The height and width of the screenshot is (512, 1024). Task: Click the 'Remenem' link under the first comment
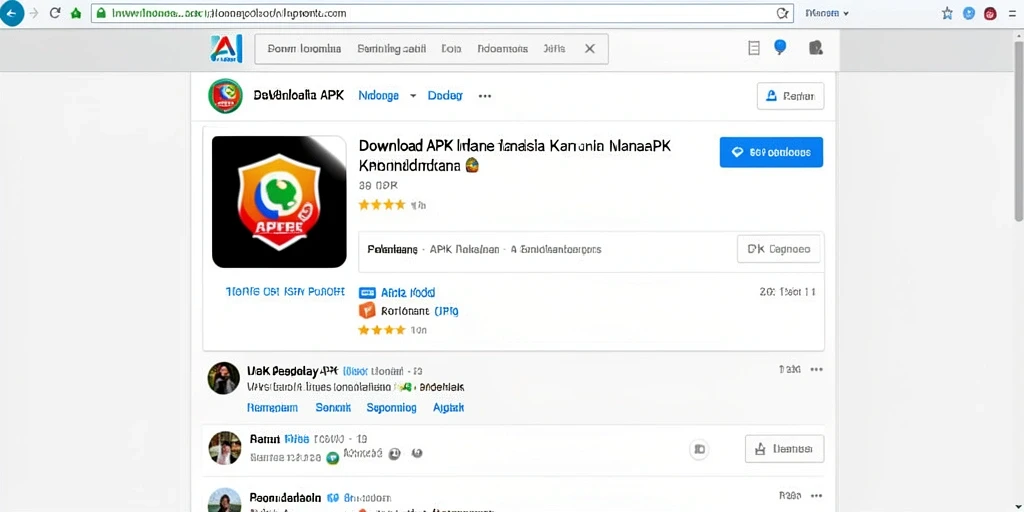click(x=272, y=408)
